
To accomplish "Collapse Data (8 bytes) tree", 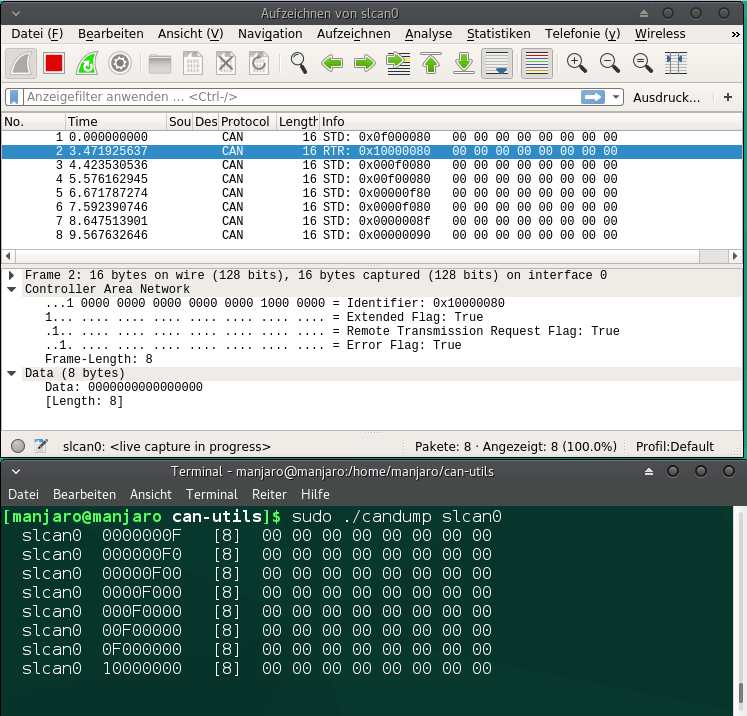I will (11, 373).
